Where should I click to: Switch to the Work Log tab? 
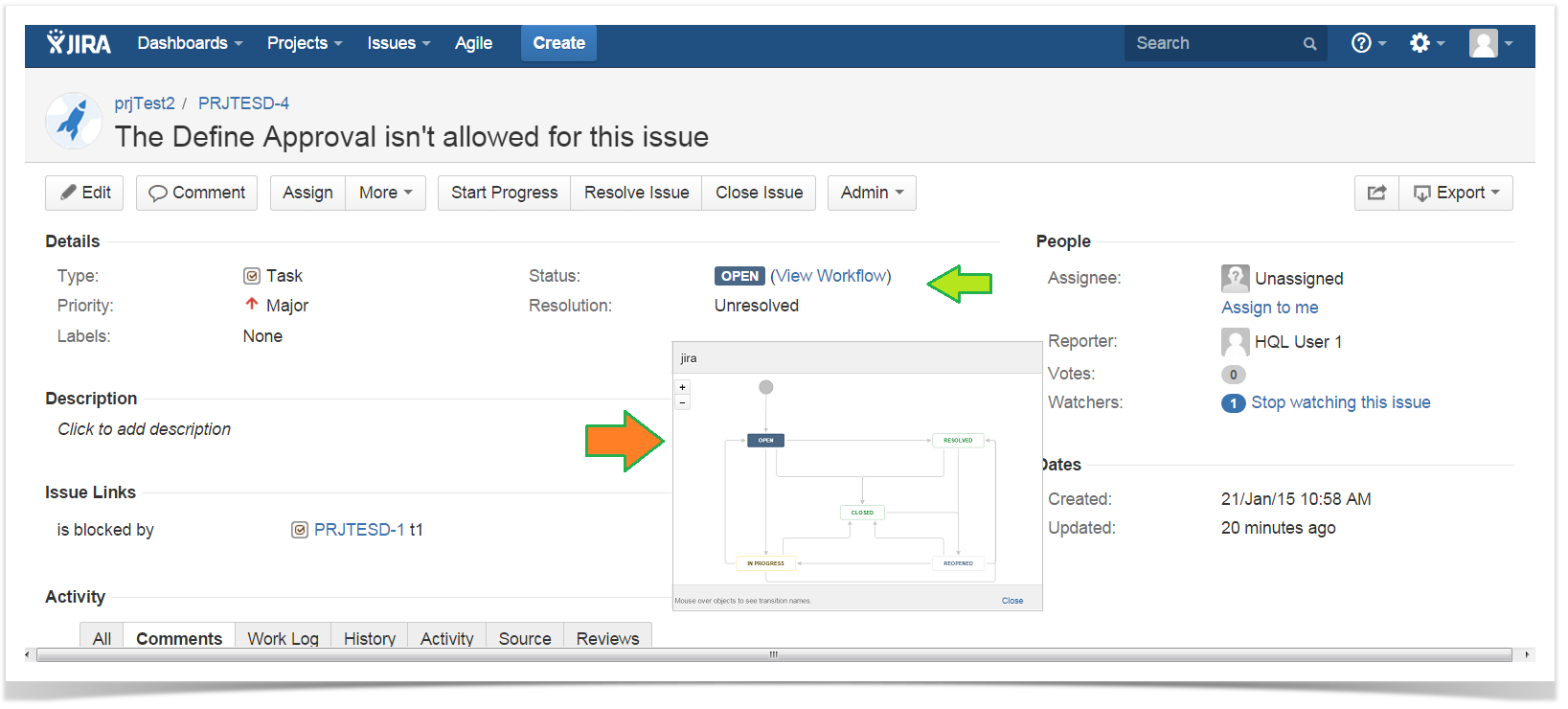click(x=283, y=638)
